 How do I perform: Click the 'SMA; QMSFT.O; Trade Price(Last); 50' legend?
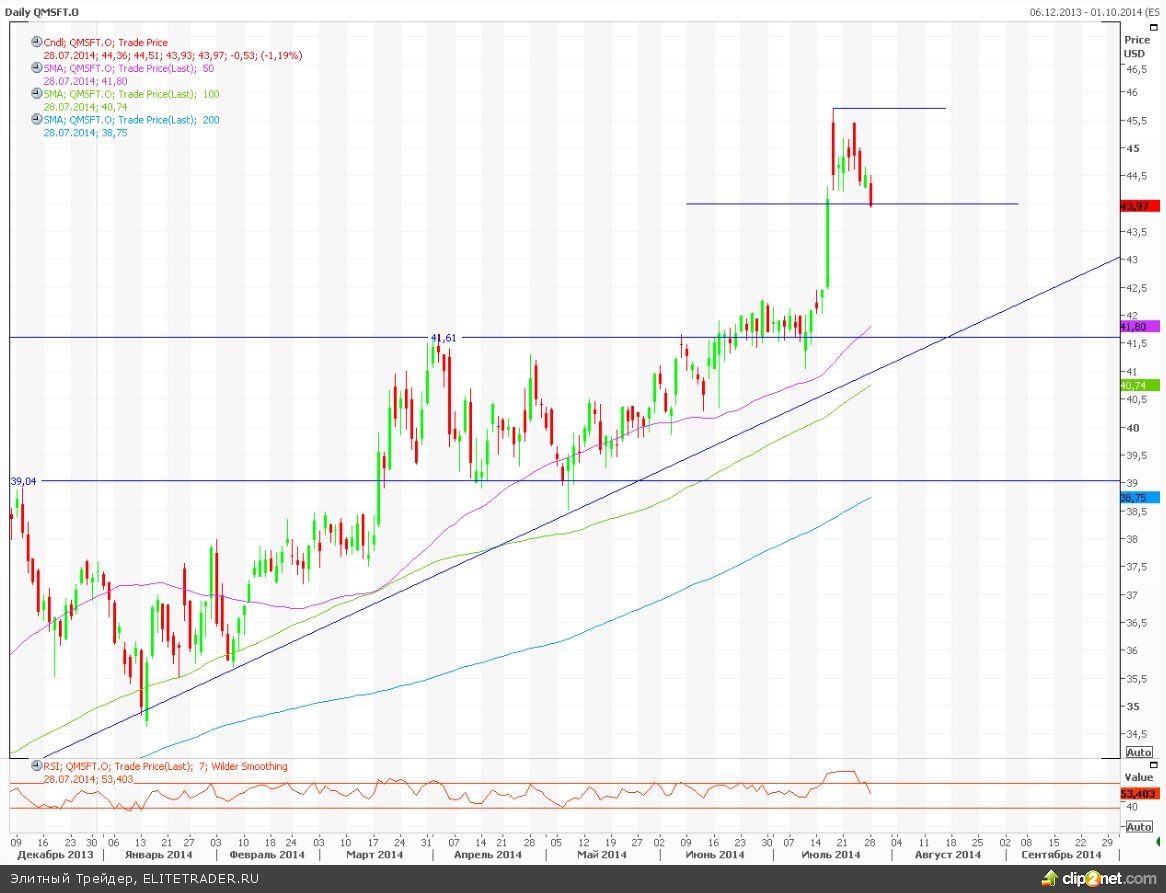[128, 68]
